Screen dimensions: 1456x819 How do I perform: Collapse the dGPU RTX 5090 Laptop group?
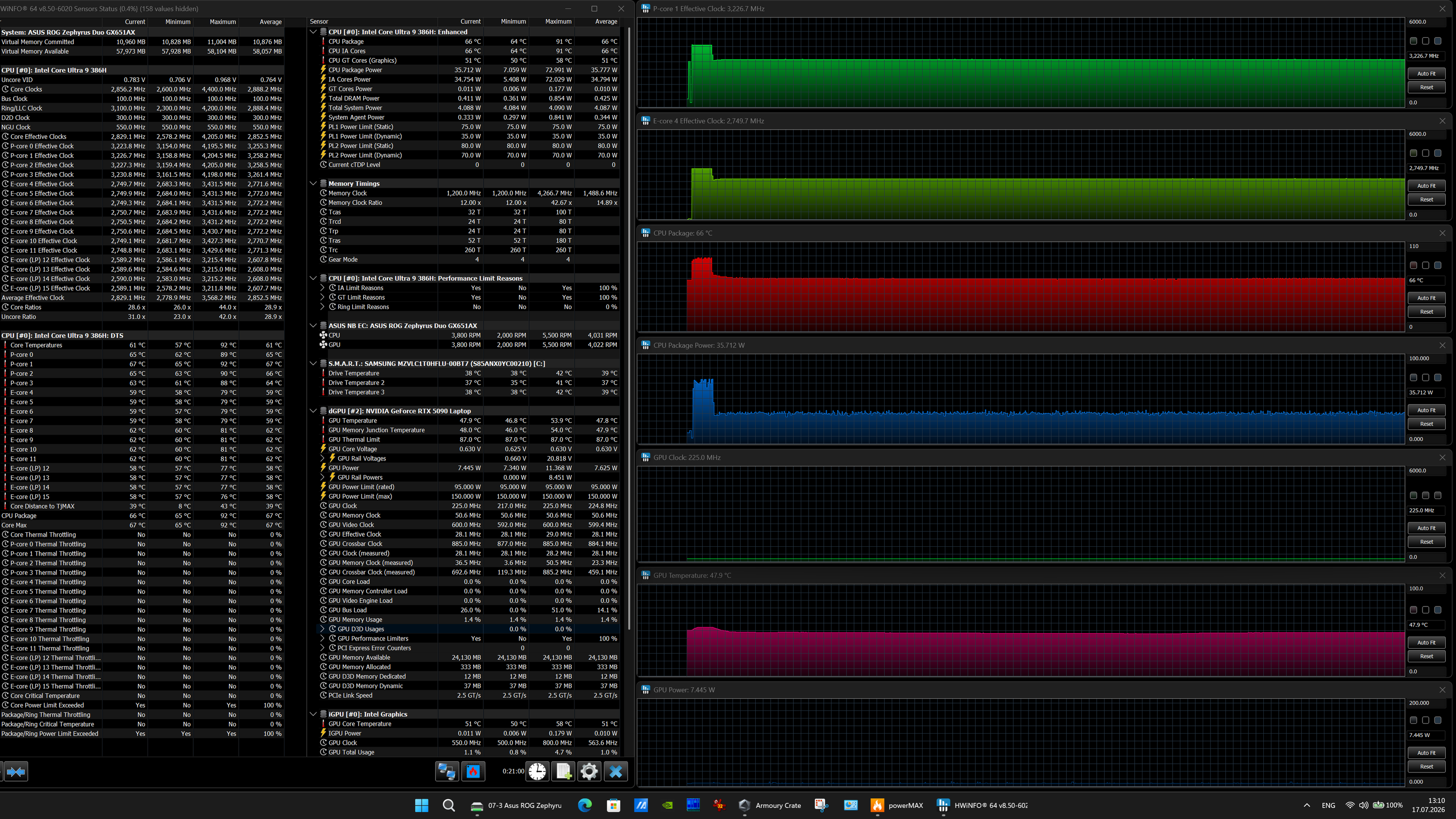coord(313,411)
